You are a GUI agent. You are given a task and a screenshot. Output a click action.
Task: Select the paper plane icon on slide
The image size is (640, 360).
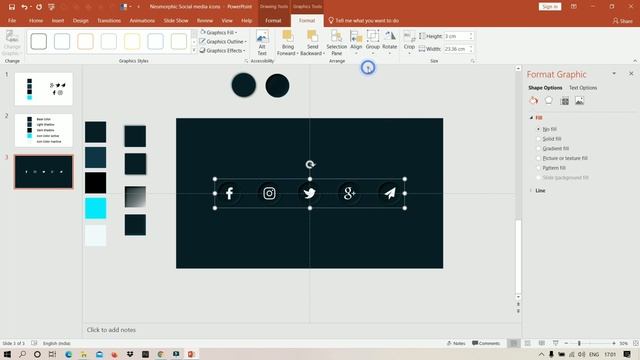tap(390, 193)
